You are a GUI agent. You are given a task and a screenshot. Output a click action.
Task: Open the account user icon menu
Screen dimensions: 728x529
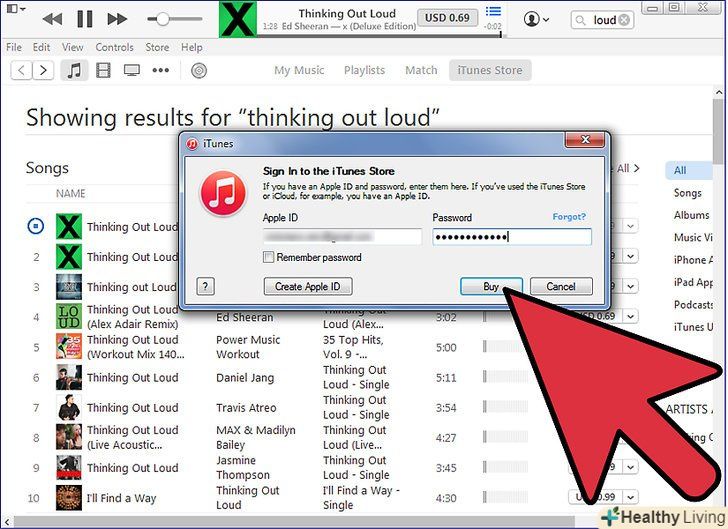[536, 20]
